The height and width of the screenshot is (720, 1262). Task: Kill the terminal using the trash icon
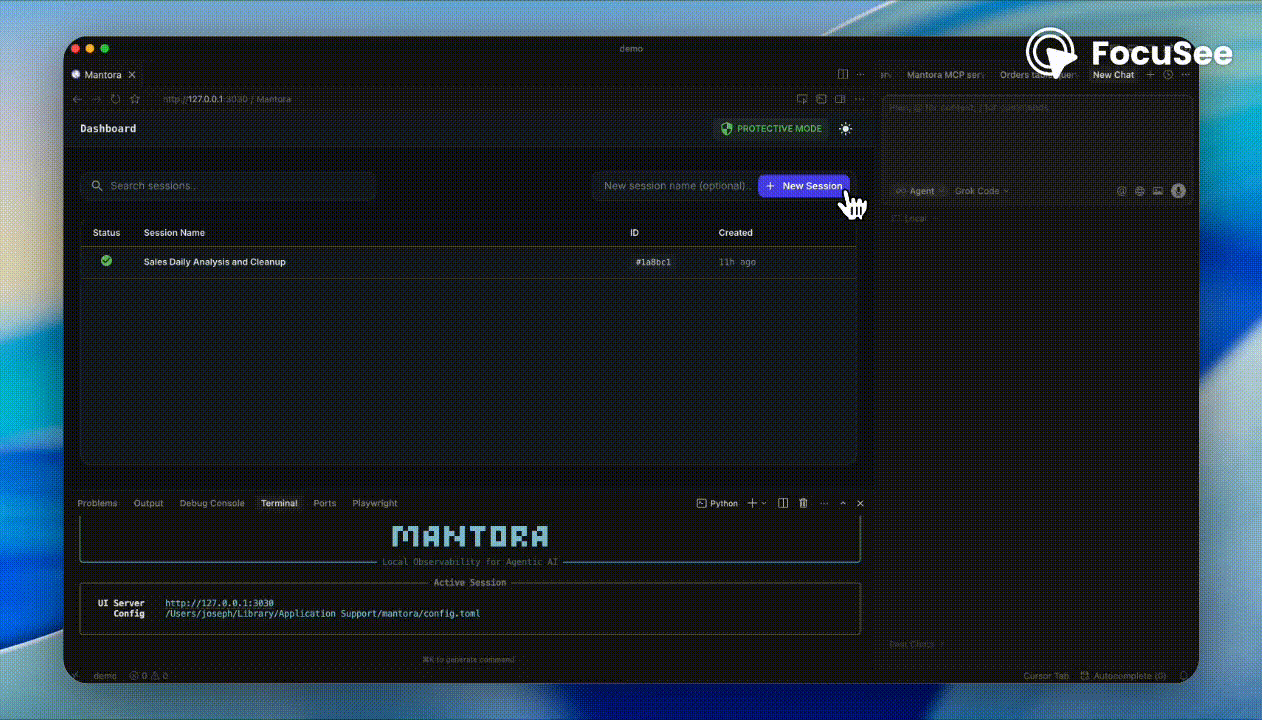803,503
